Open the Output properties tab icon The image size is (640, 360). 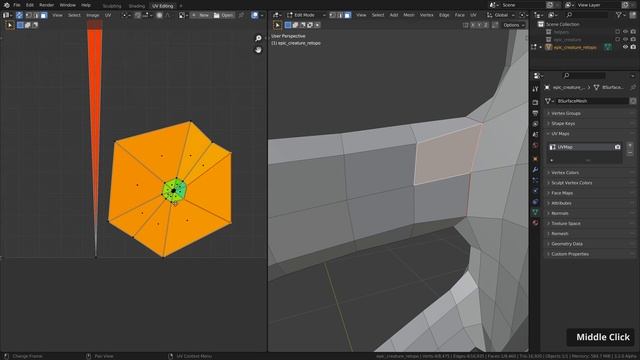[535, 113]
